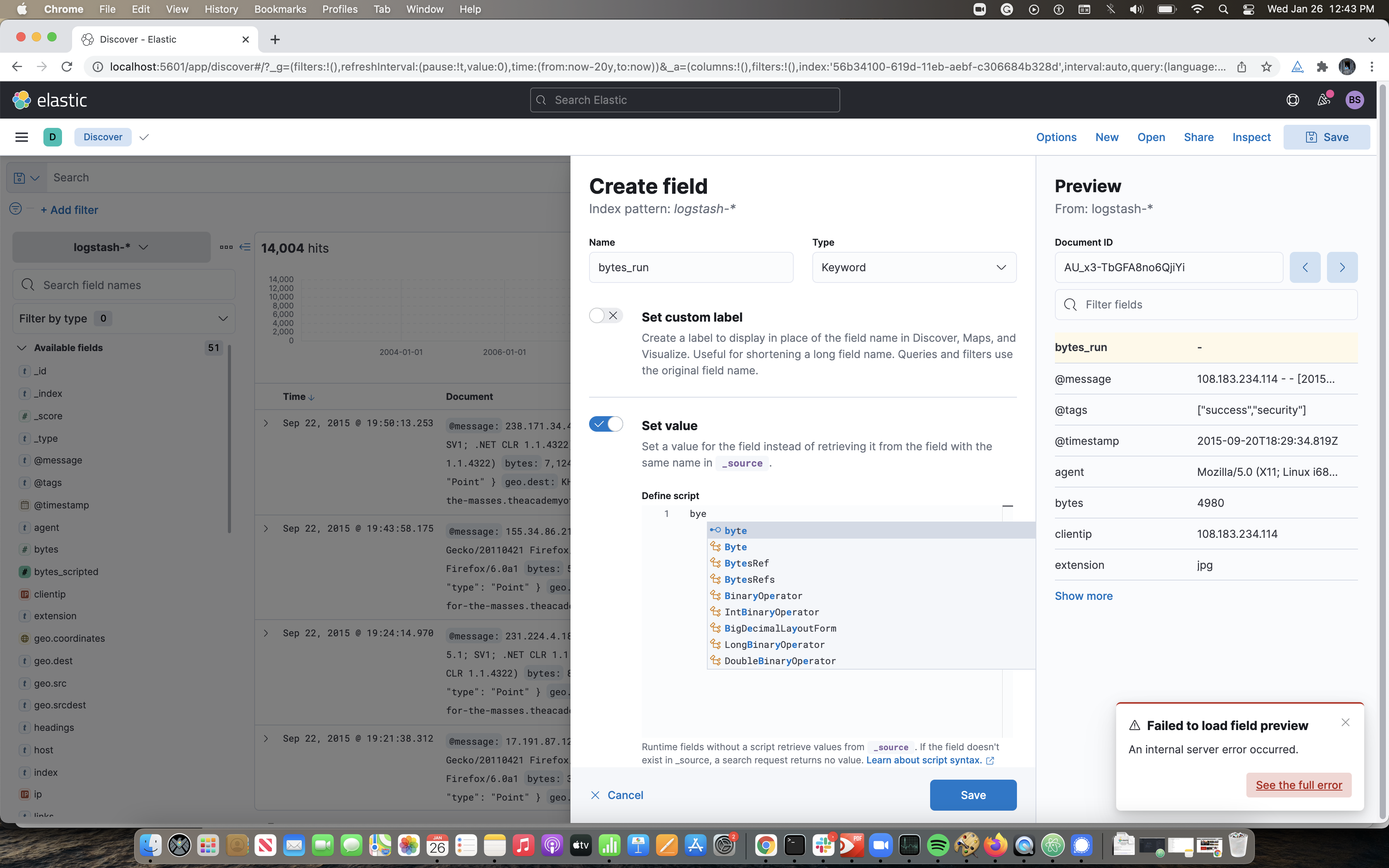Open the Kibana main navigation menu

[x=21, y=137]
